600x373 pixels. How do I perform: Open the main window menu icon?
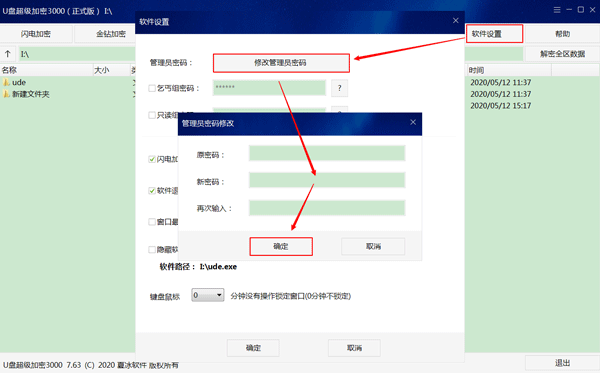coord(557,10)
